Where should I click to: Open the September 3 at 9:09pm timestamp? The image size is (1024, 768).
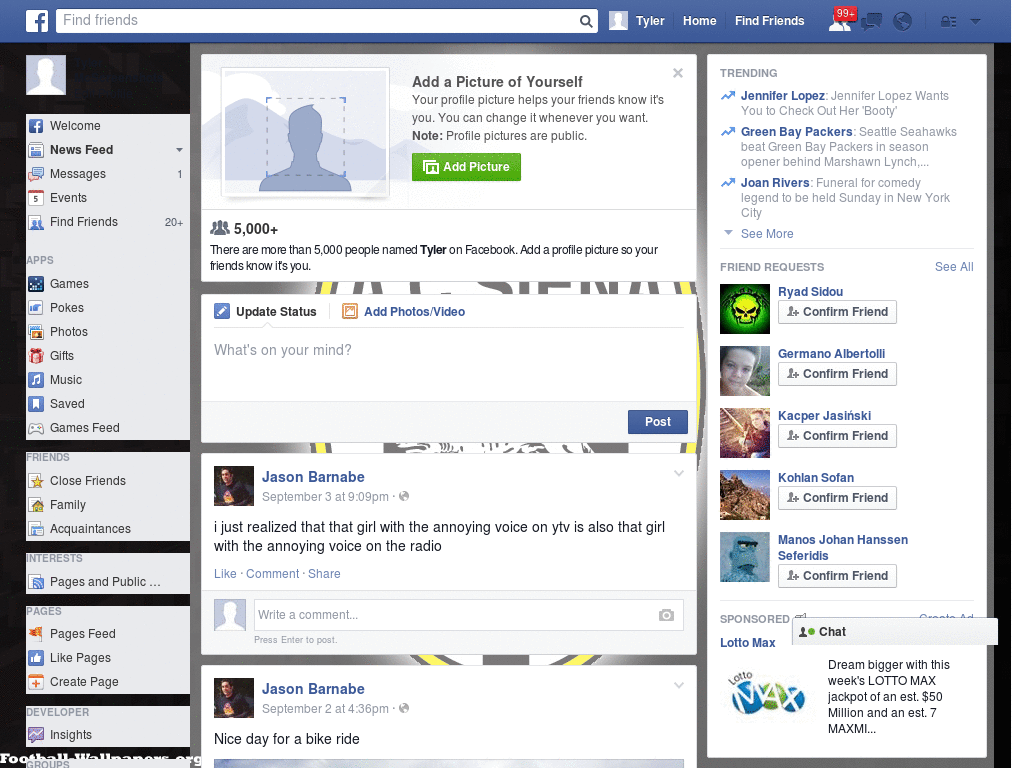[x=325, y=496]
